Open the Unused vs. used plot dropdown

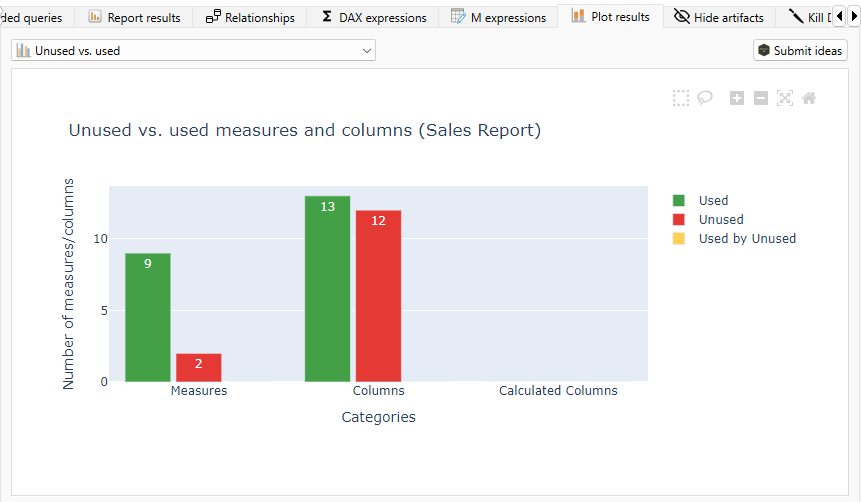pyautogui.click(x=194, y=50)
